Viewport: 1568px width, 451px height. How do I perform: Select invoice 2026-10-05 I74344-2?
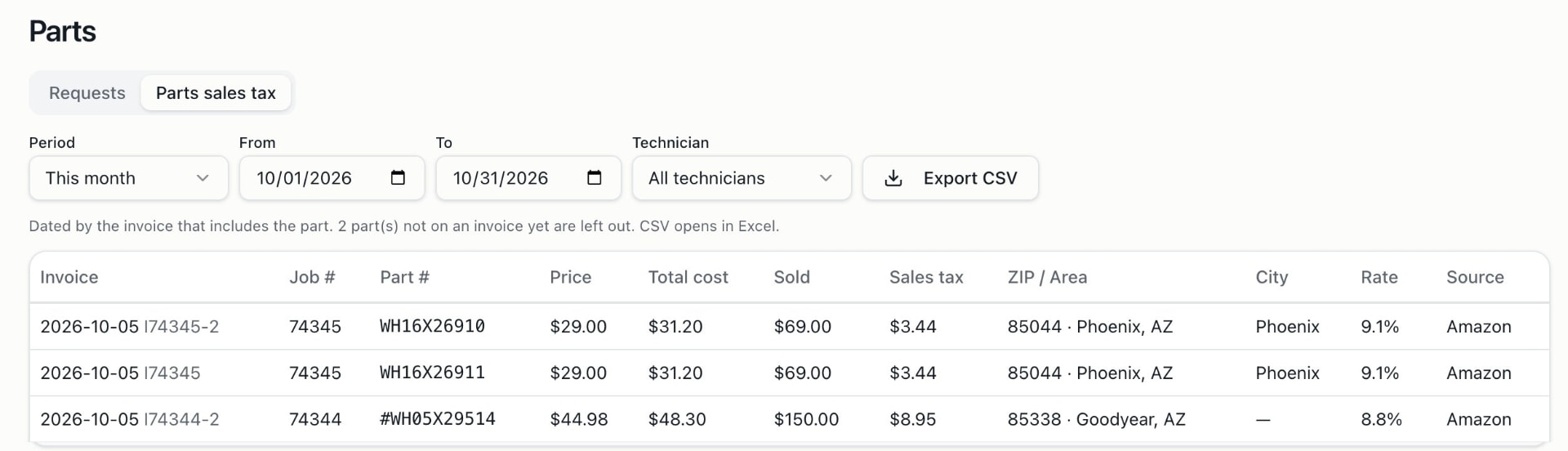[130, 420]
